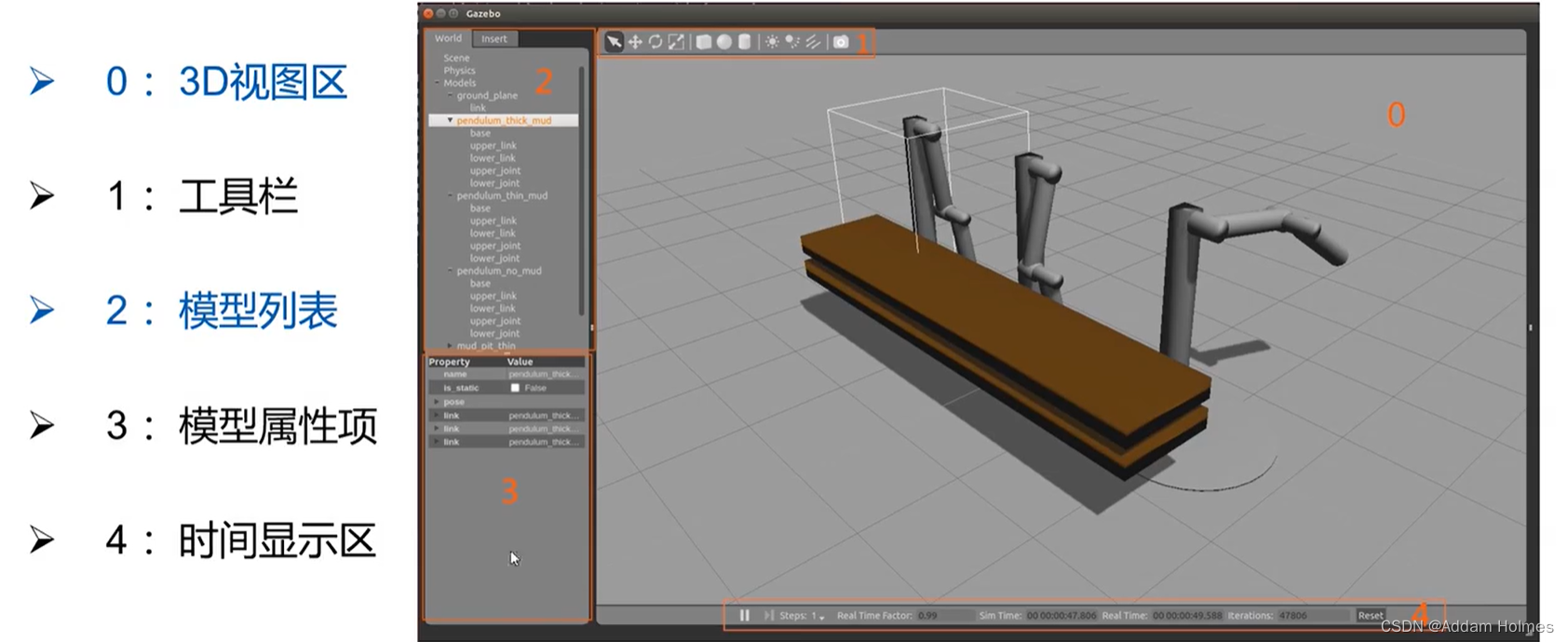This screenshot has width=1568, height=642.
Task: Activate the scale mode tool
Action: 677,42
